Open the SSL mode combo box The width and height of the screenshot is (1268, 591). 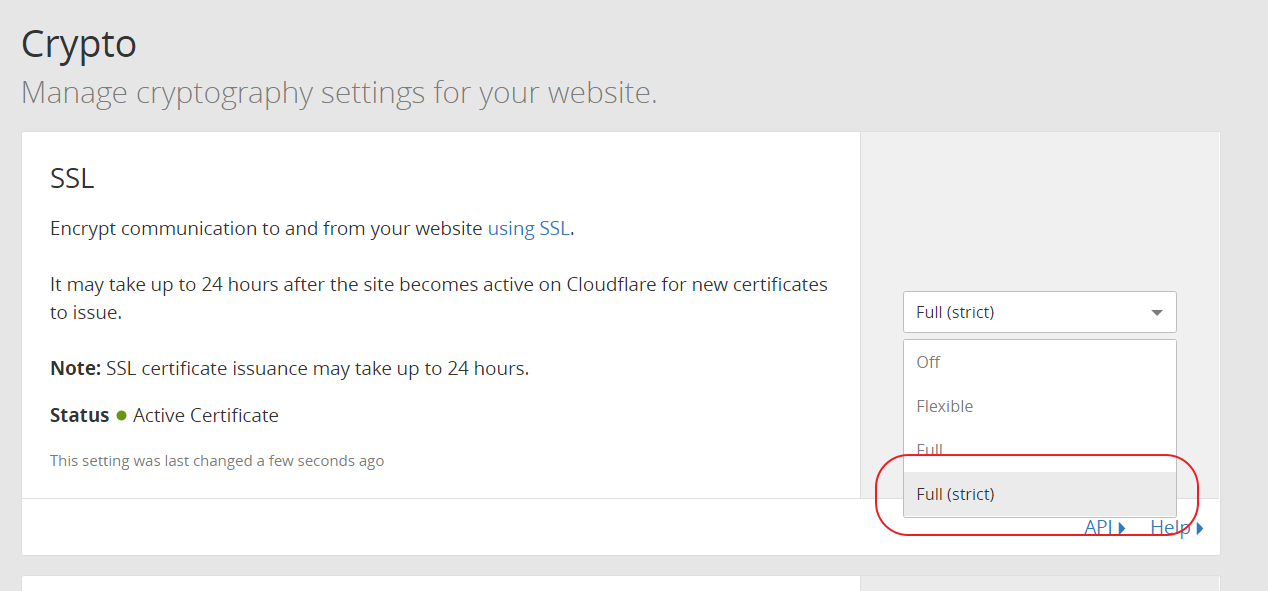click(x=1039, y=312)
